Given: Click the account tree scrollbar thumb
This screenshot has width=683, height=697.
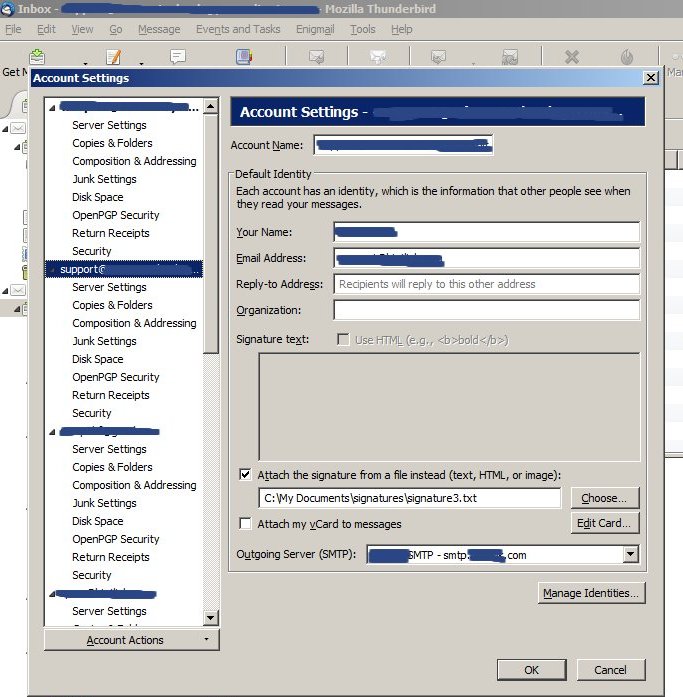Looking at the screenshot, I should [x=211, y=234].
